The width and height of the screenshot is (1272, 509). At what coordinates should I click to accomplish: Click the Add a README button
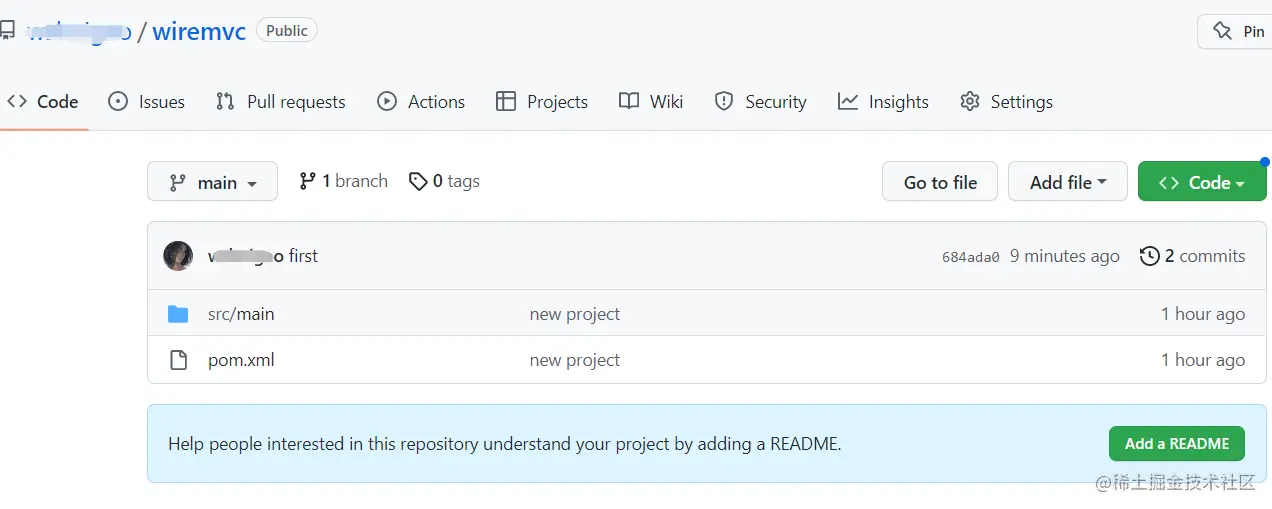click(x=1176, y=443)
